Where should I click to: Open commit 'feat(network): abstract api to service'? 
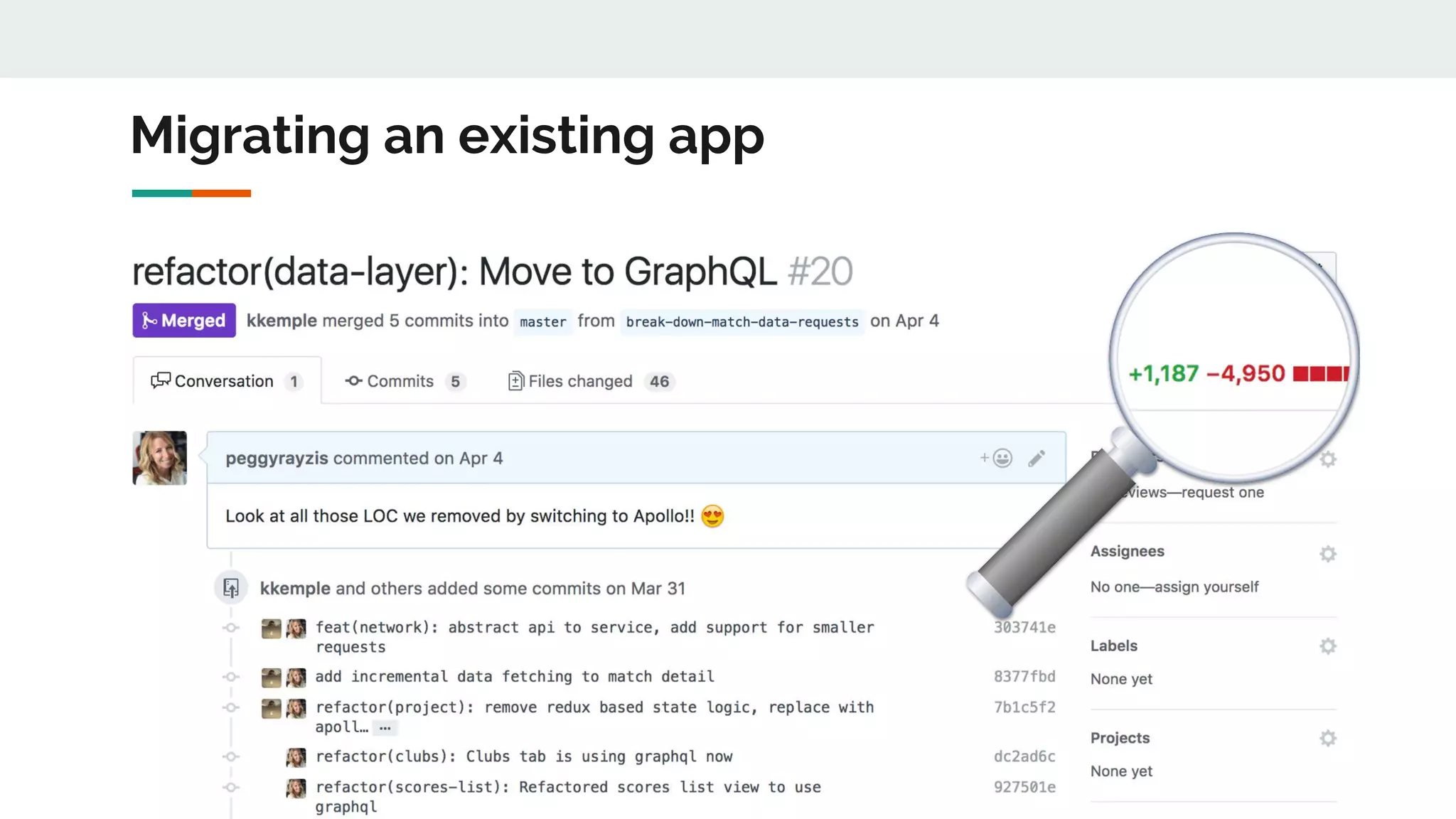pyautogui.click(x=595, y=637)
